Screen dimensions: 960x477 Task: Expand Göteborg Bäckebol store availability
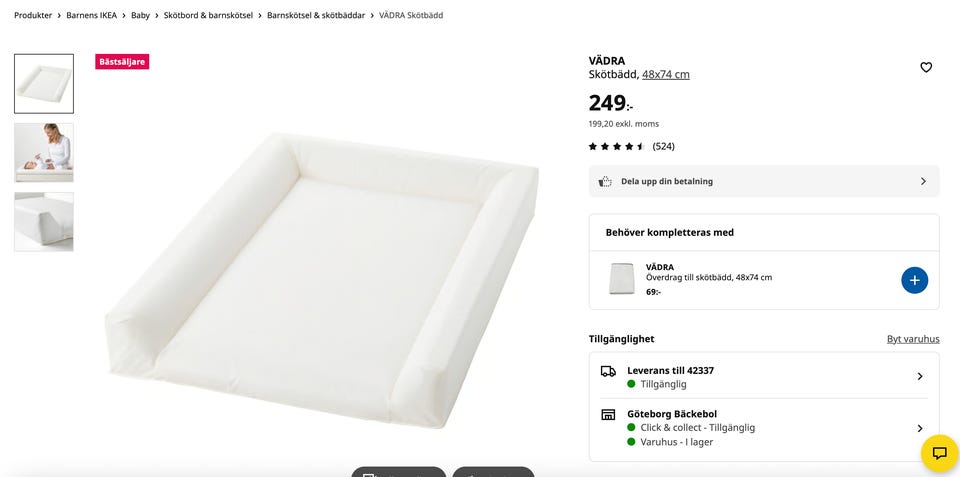[920, 428]
